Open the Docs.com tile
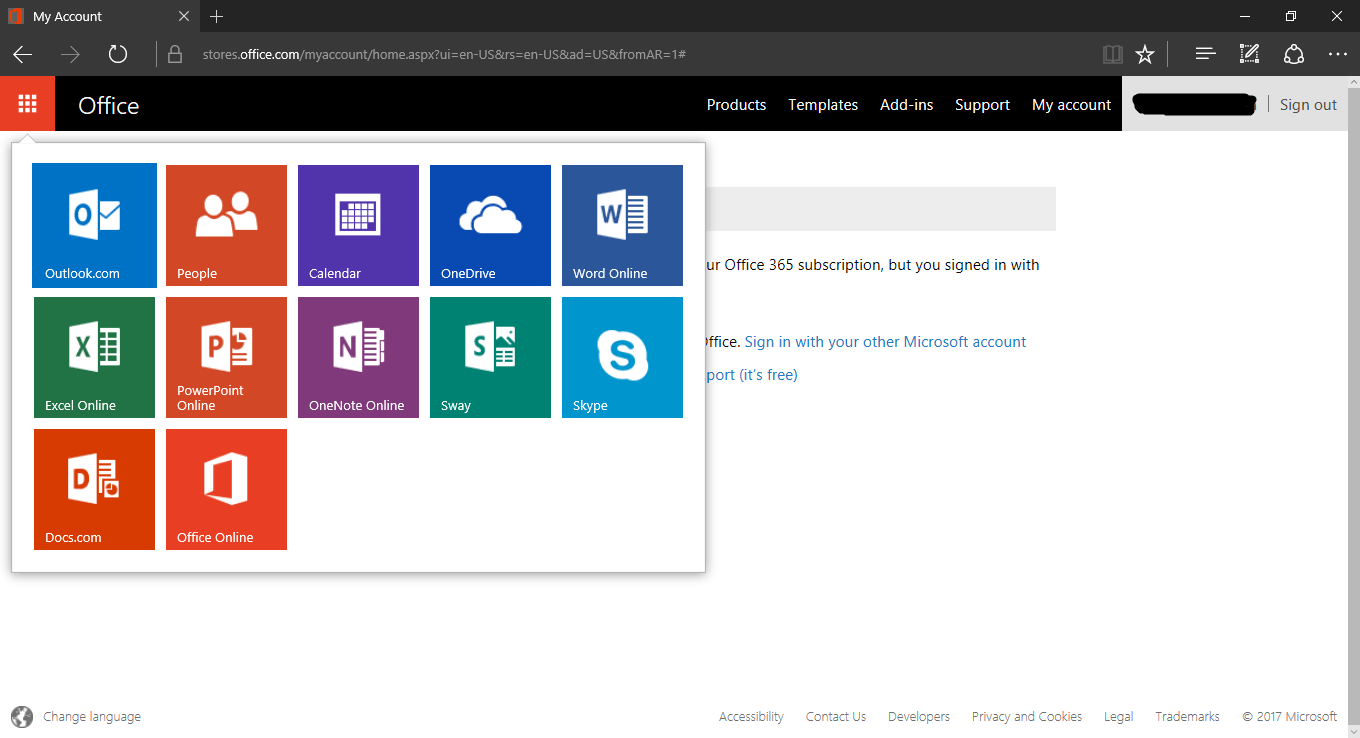 94,489
